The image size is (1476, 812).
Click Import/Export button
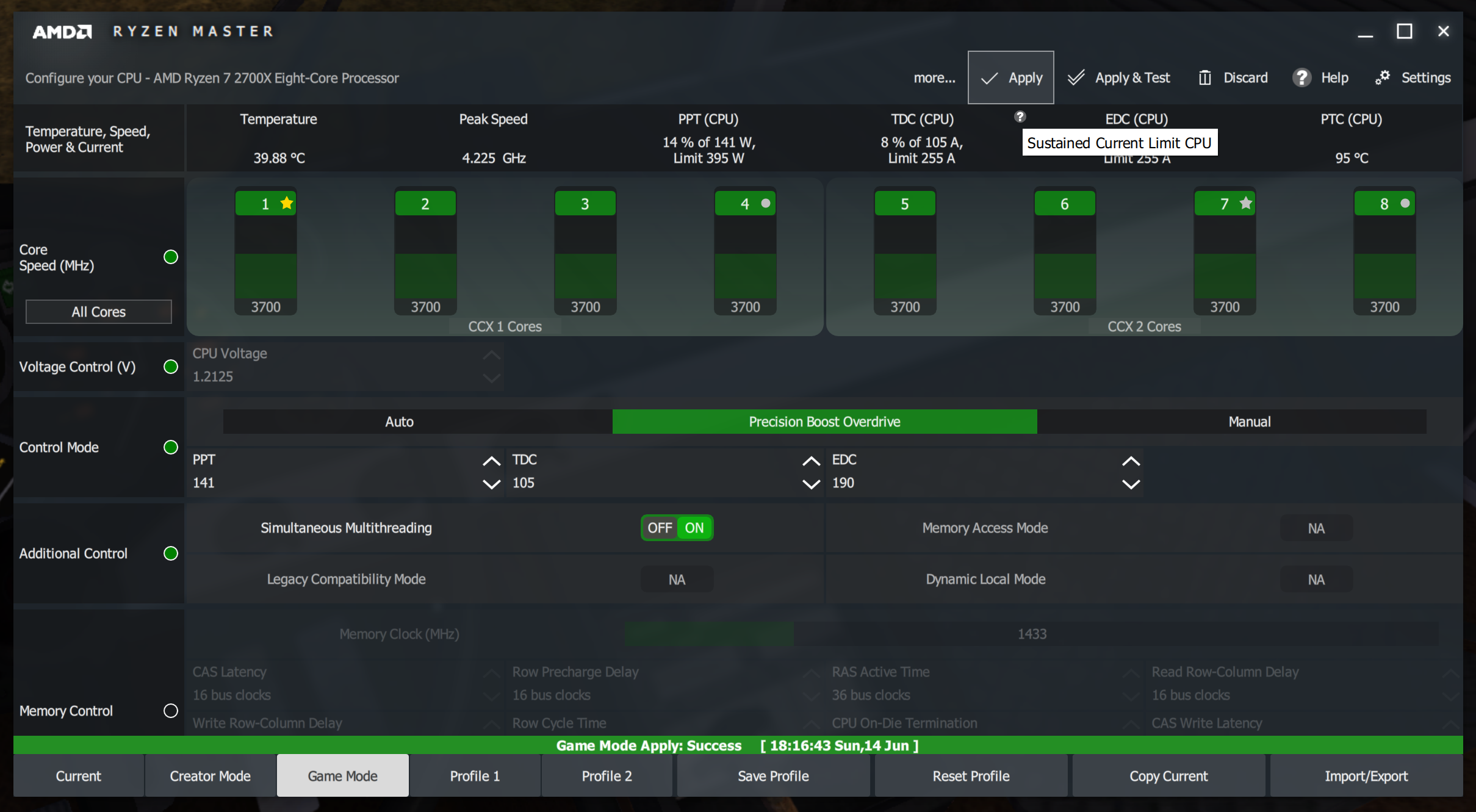click(x=1366, y=775)
